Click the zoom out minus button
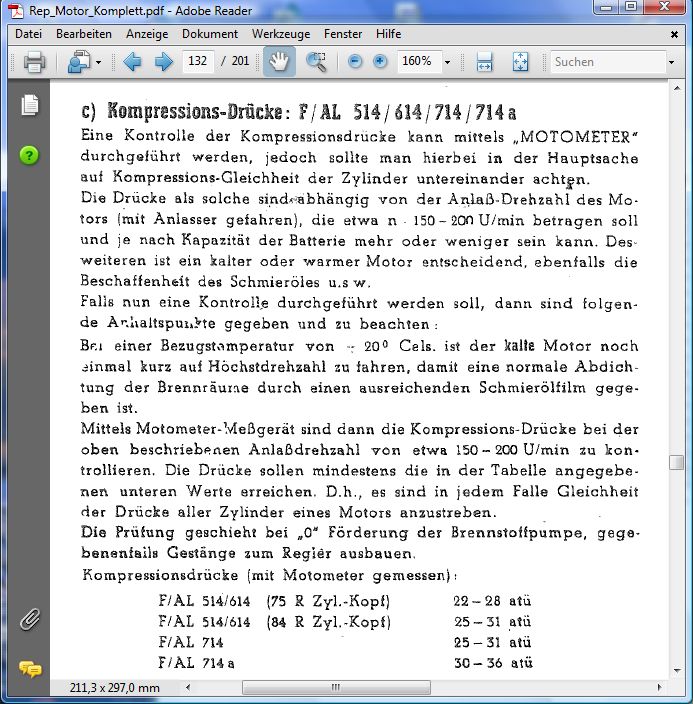This screenshot has height=704, width=693. point(355,61)
